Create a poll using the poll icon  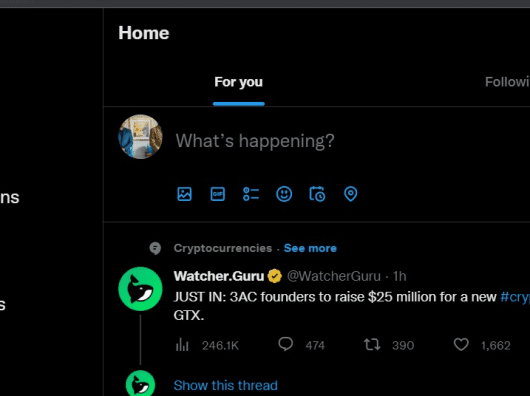click(x=251, y=194)
